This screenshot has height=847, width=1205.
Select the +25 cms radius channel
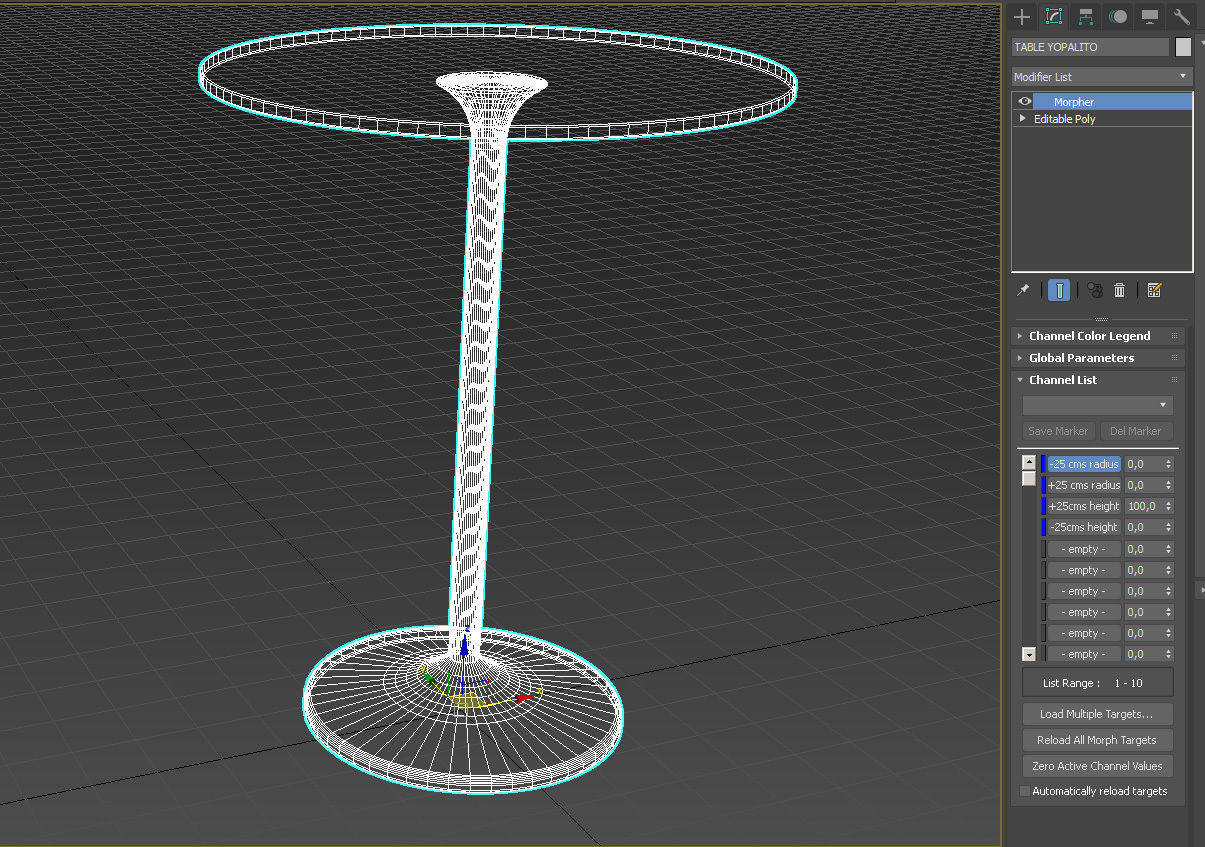(1084, 485)
